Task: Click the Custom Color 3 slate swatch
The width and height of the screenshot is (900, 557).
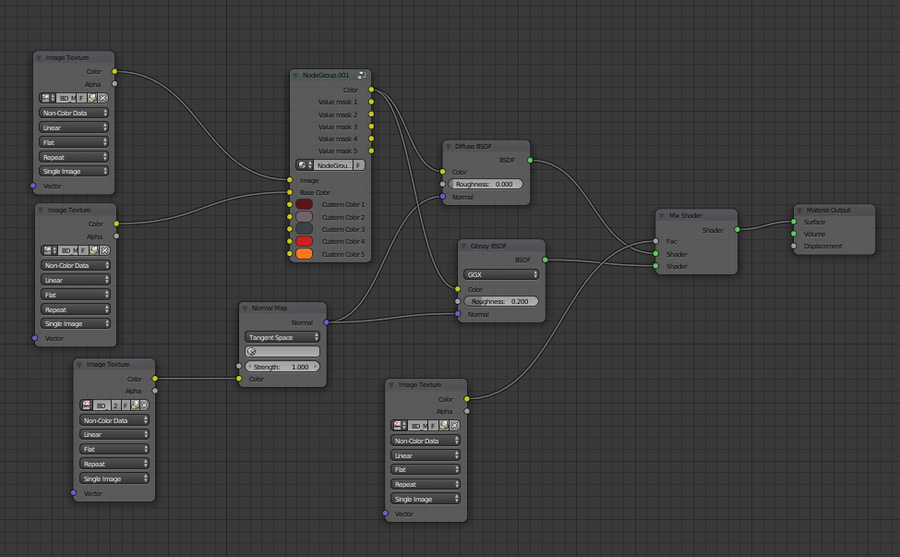Action: (304, 229)
